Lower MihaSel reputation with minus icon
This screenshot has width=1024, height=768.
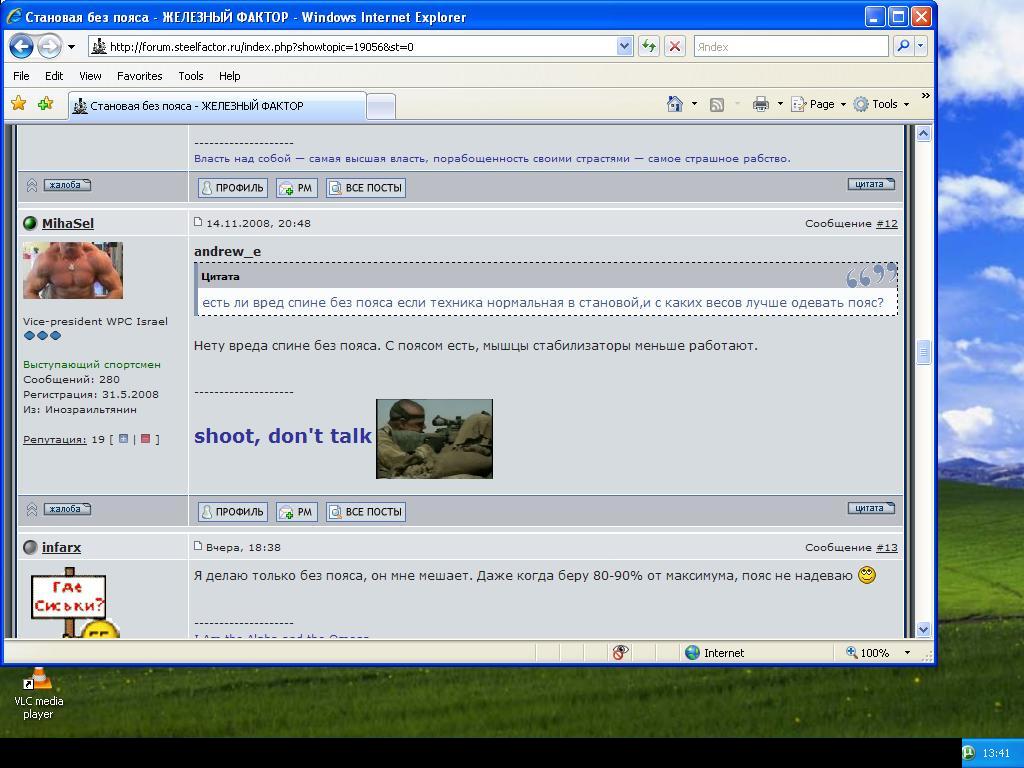click(x=146, y=439)
